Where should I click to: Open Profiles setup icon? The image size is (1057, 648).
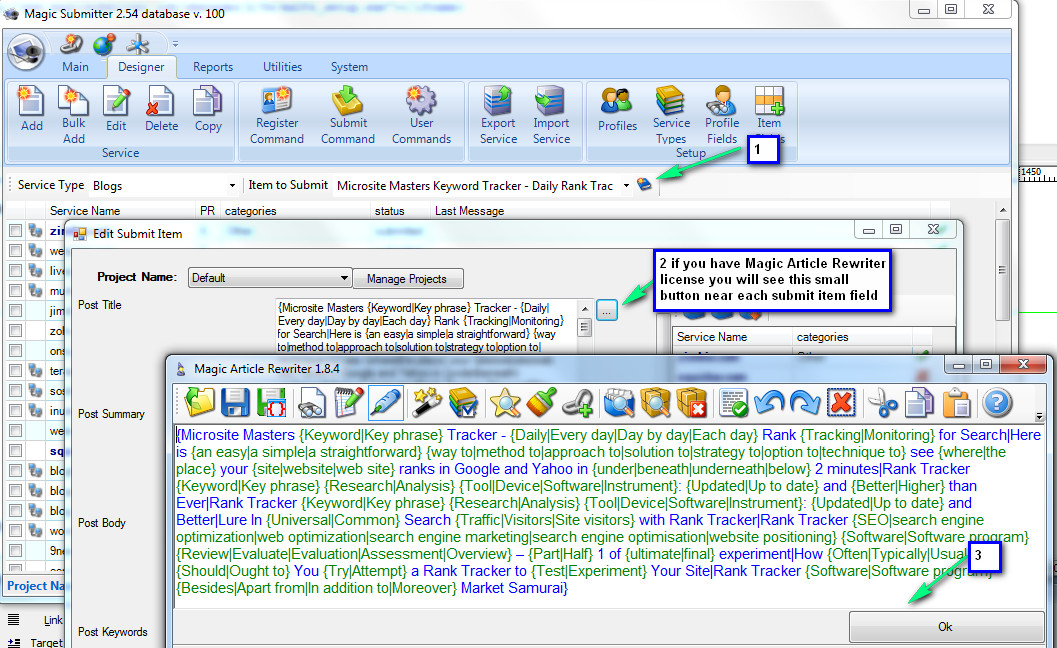(617, 109)
